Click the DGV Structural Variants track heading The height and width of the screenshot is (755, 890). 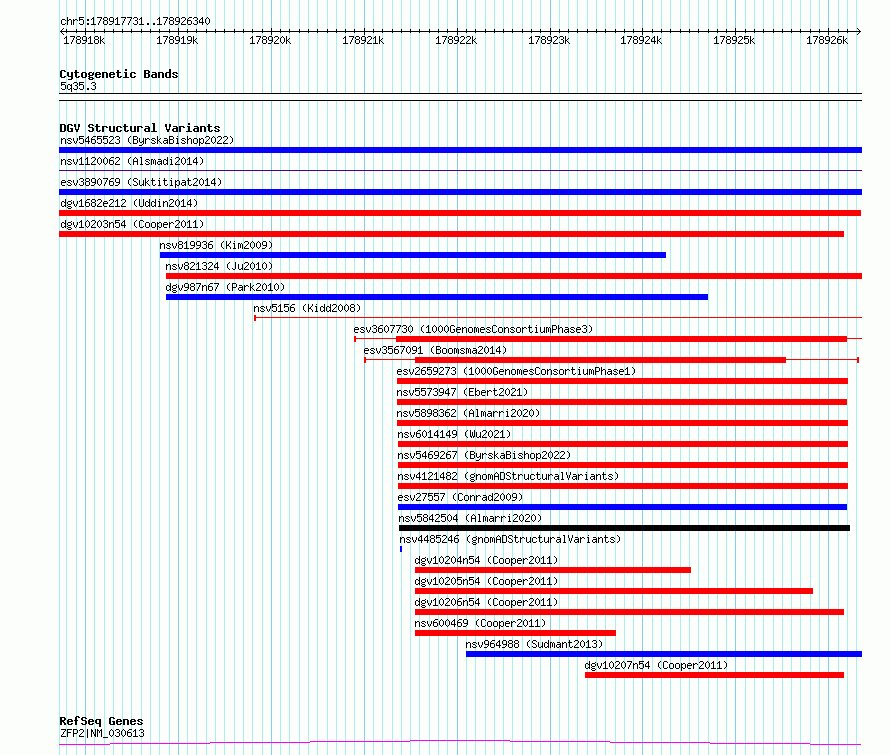[140, 128]
